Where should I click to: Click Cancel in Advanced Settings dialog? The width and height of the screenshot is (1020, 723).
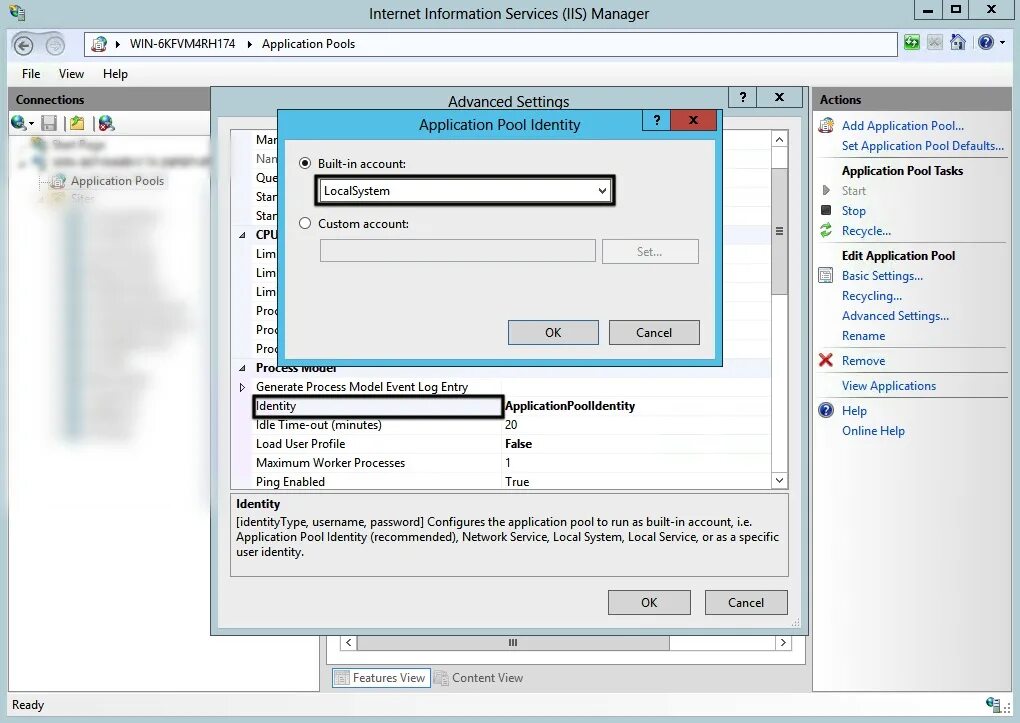[746, 603]
